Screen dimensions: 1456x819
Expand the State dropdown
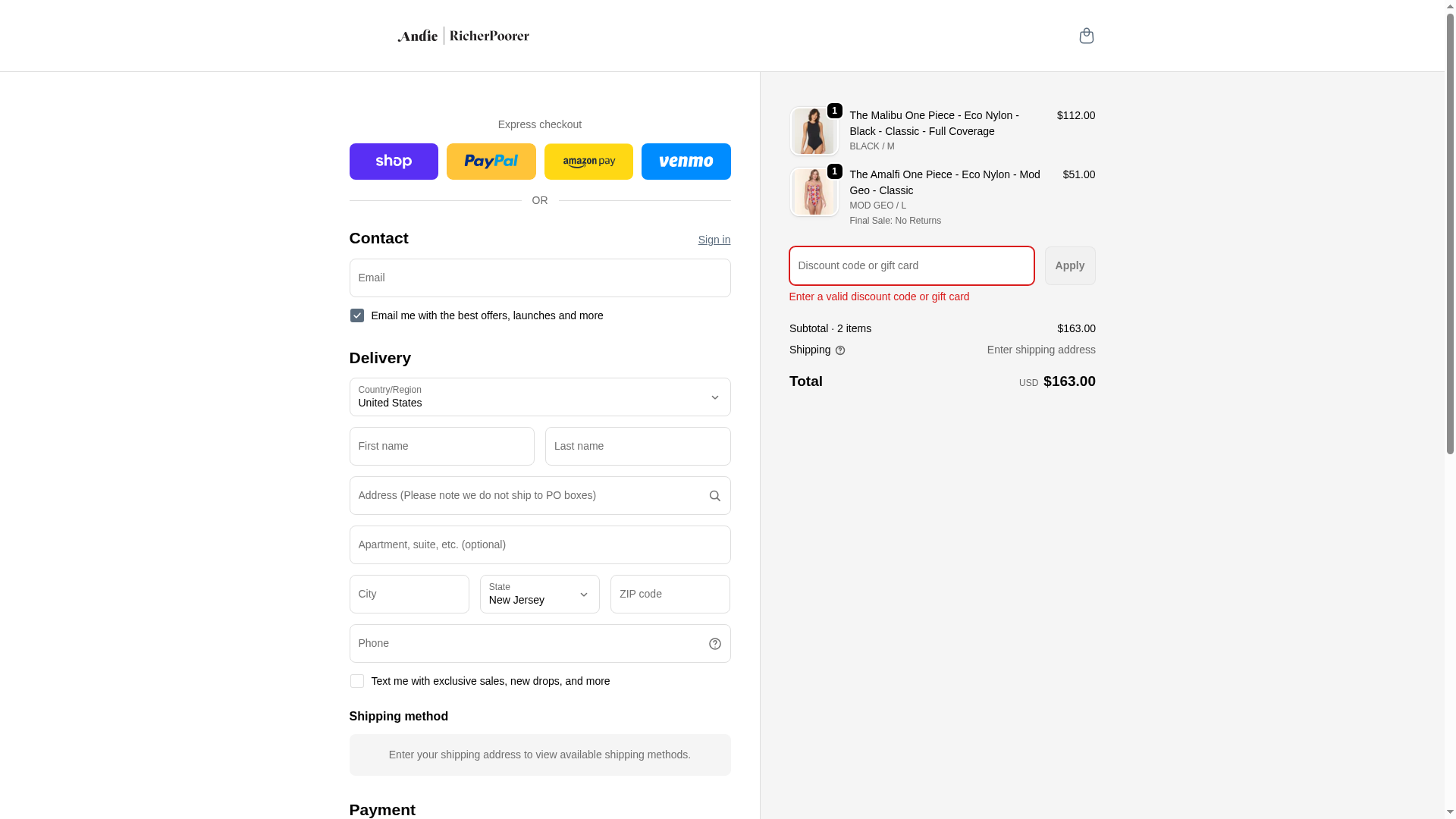539,594
